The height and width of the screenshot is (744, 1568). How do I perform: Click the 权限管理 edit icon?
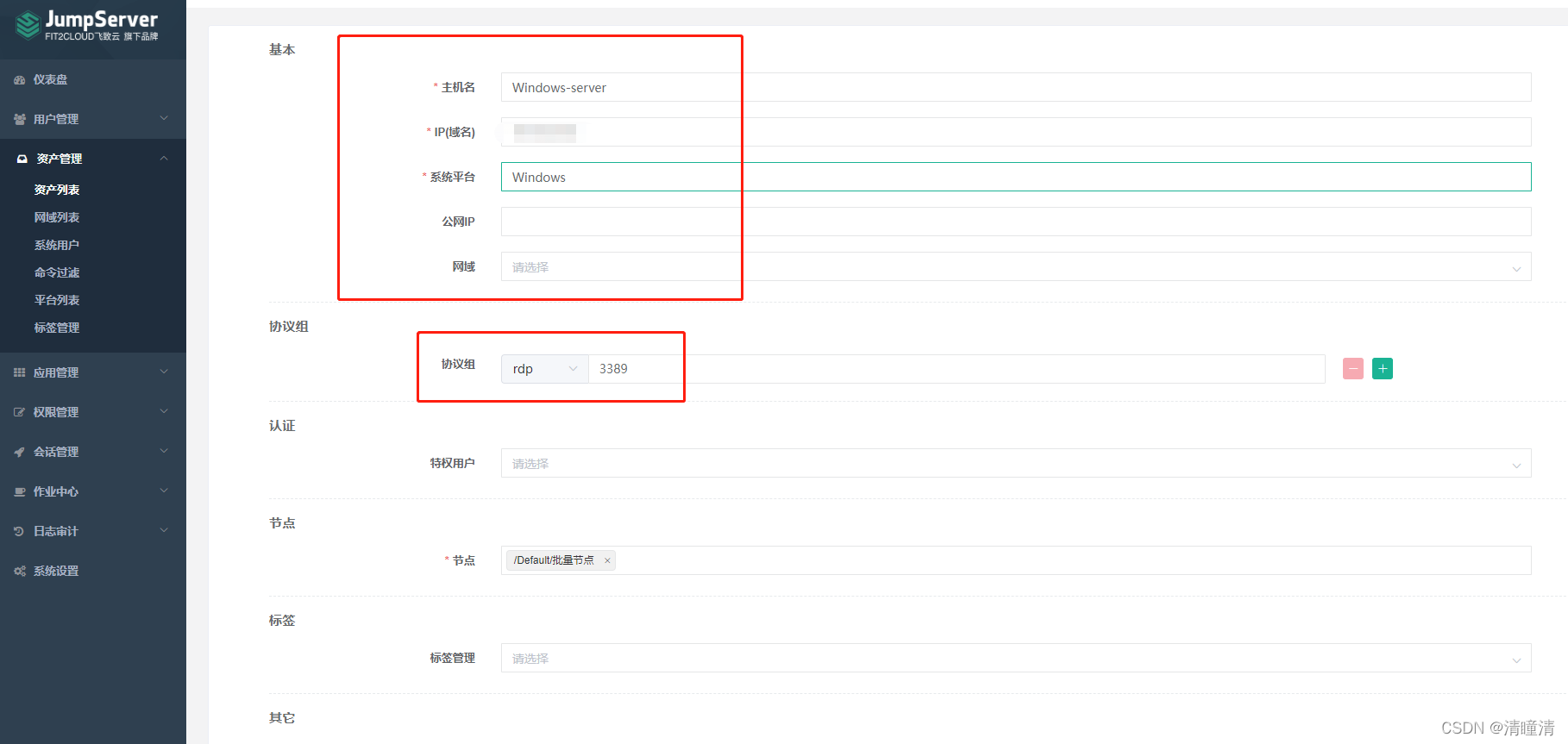[19, 412]
